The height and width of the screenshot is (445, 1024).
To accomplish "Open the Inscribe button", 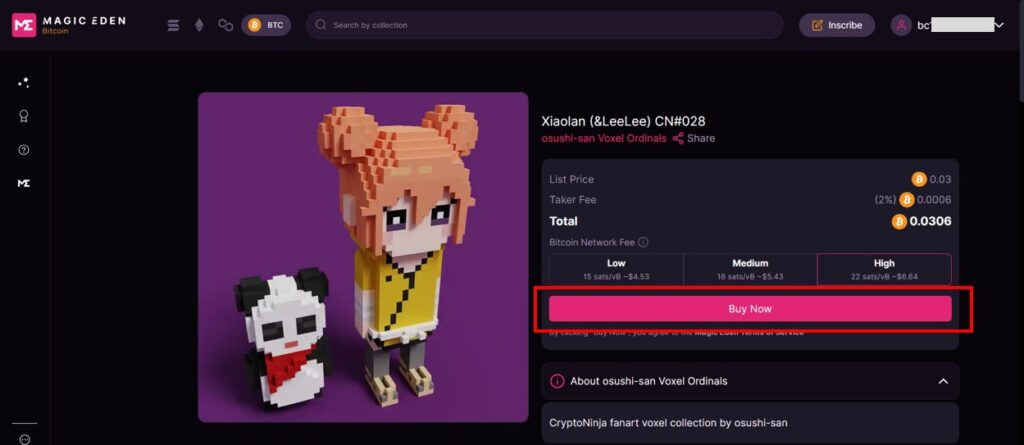I will coord(837,25).
